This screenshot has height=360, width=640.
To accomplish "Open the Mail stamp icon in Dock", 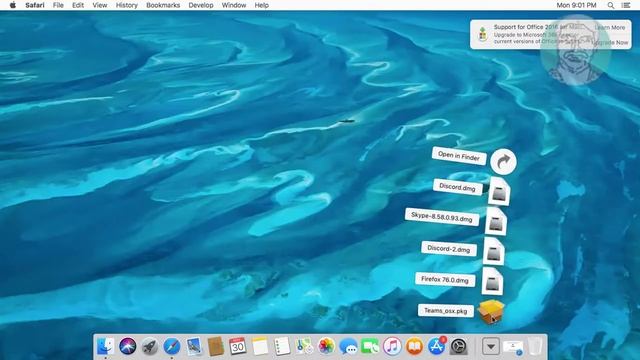I will (x=194, y=347).
